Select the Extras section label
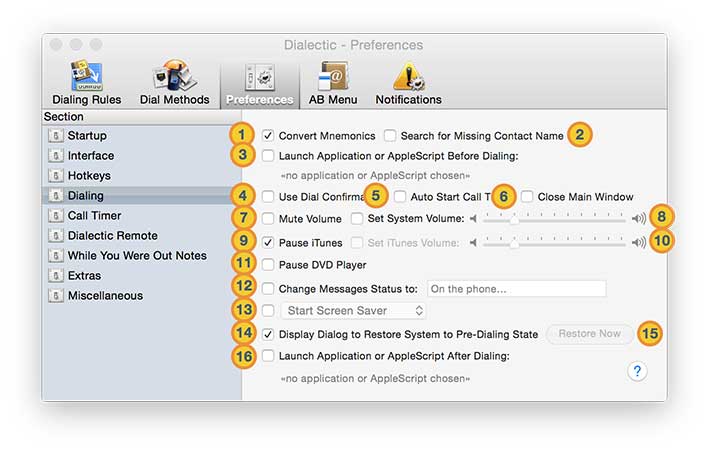 pos(85,275)
